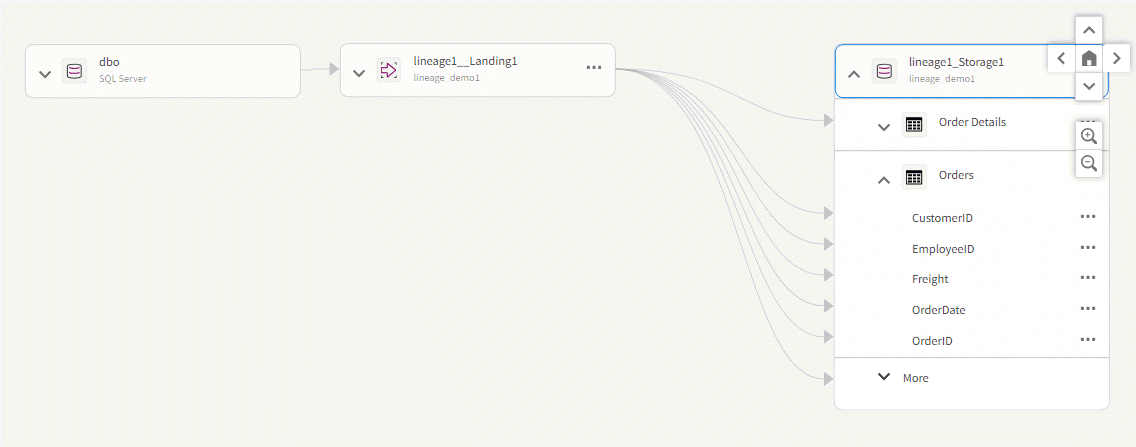The width and height of the screenshot is (1136, 447).
Task: Collapse the lineage1_Storage1 node
Action: click(x=854, y=73)
